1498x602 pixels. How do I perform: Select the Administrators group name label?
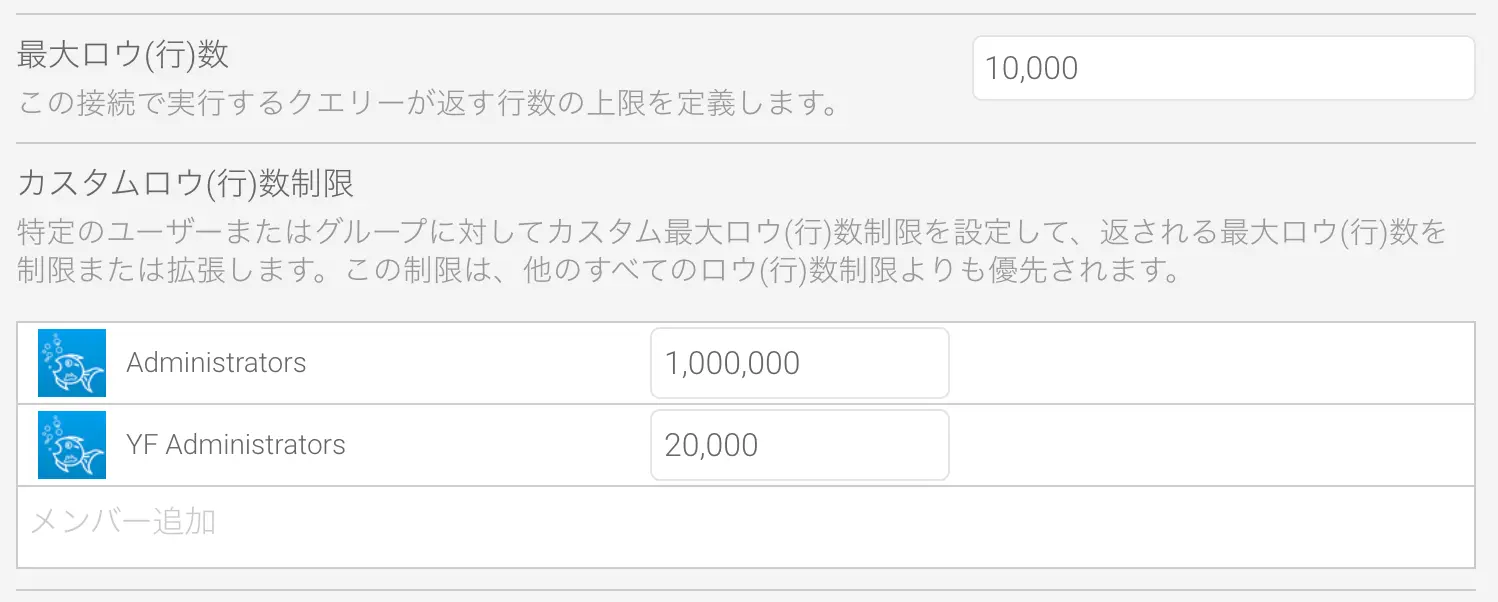[216, 363]
